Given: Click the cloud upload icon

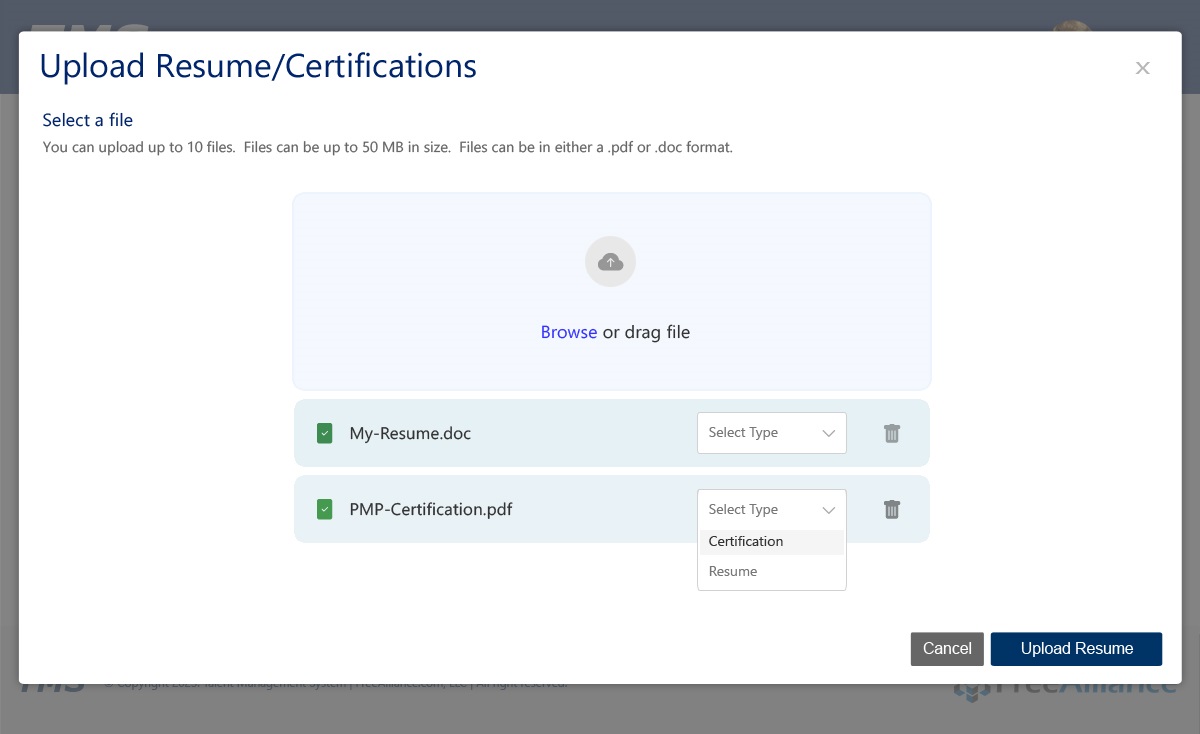Looking at the screenshot, I should (610, 262).
